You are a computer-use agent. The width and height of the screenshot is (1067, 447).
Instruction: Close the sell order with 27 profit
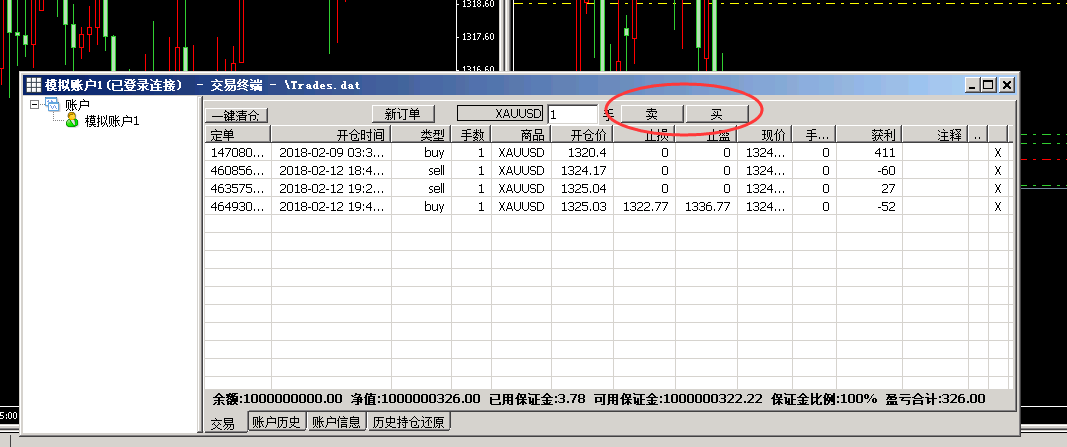[x=997, y=188]
